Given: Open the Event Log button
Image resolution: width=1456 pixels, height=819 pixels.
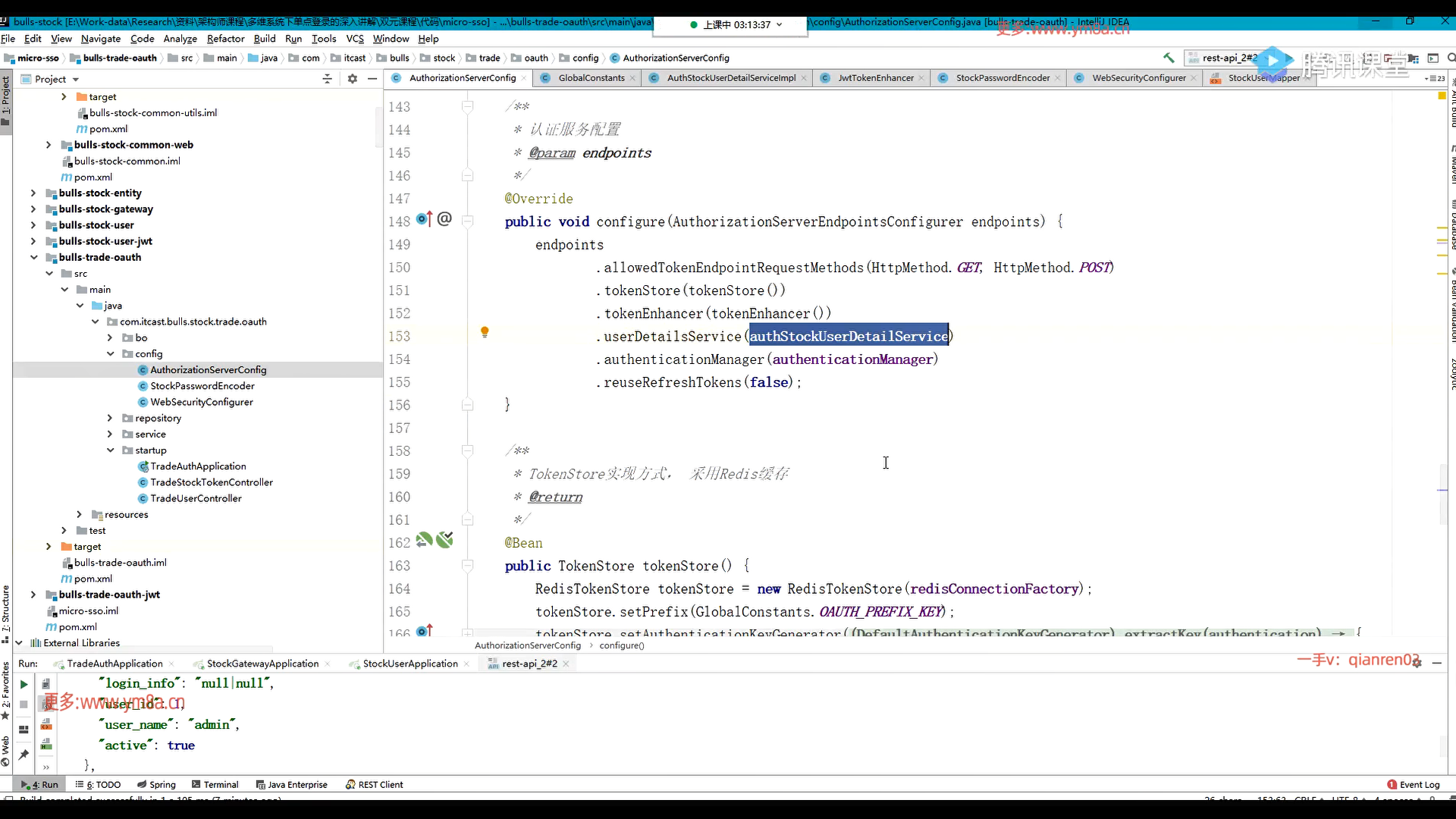Looking at the screenshot, I should coord(1413,785).
